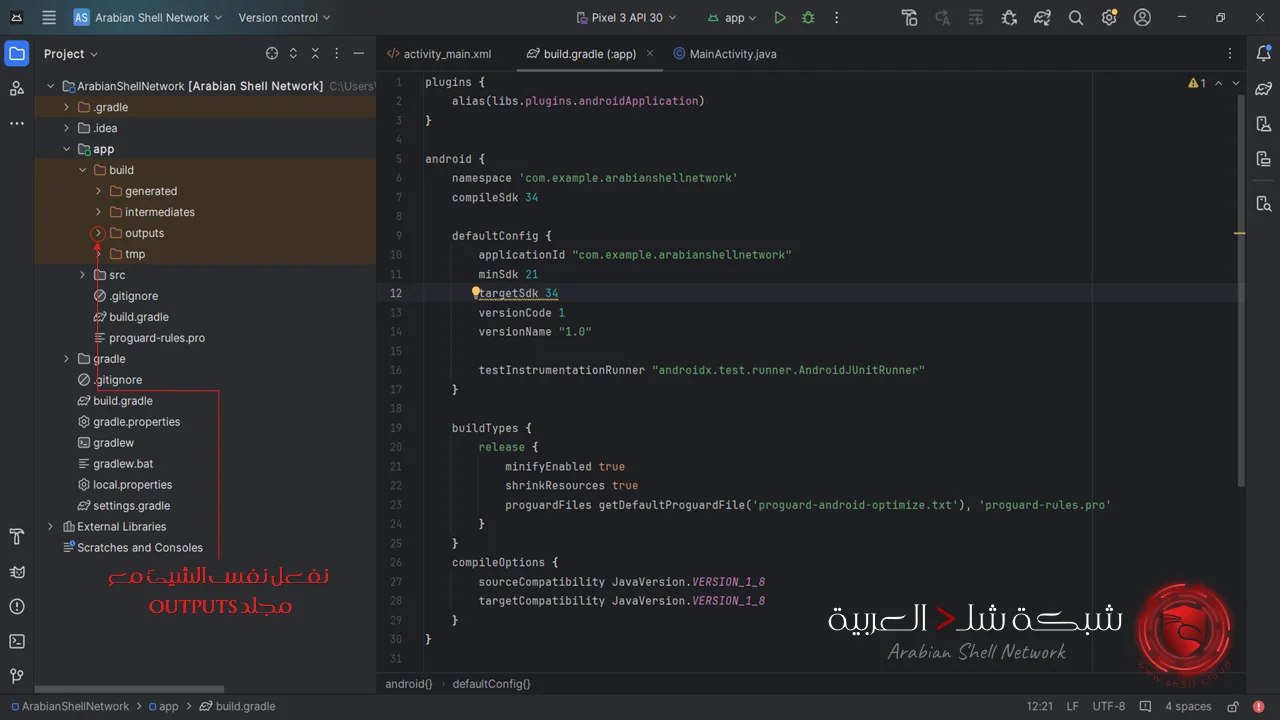Expand the generated folder
Viewport: 1280px width, 720px height.
(x=99, y=191)
